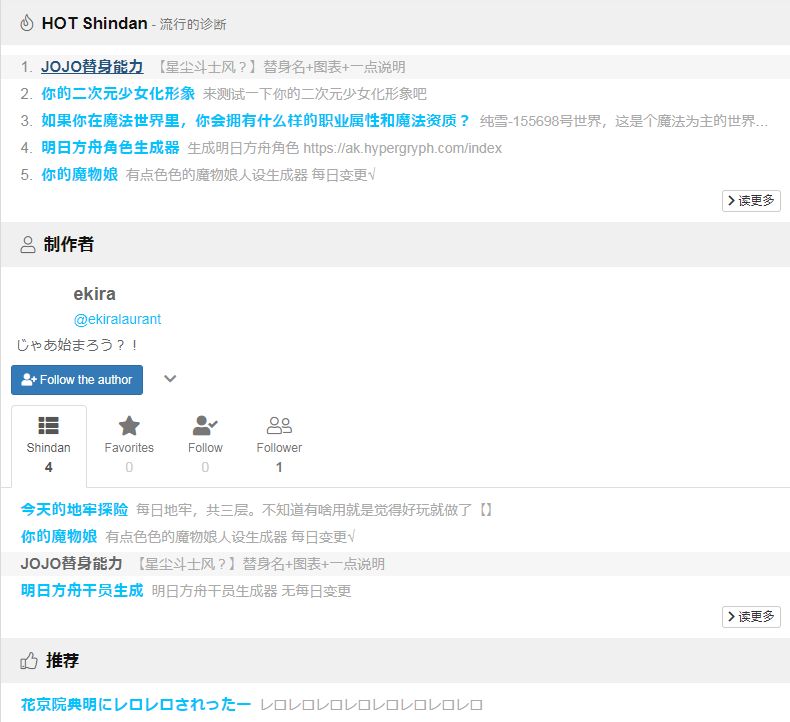Screen dimensions: 790x722
Task: Click the thumbs-up icon beside 推荐
Action: (x=29, y=661)
